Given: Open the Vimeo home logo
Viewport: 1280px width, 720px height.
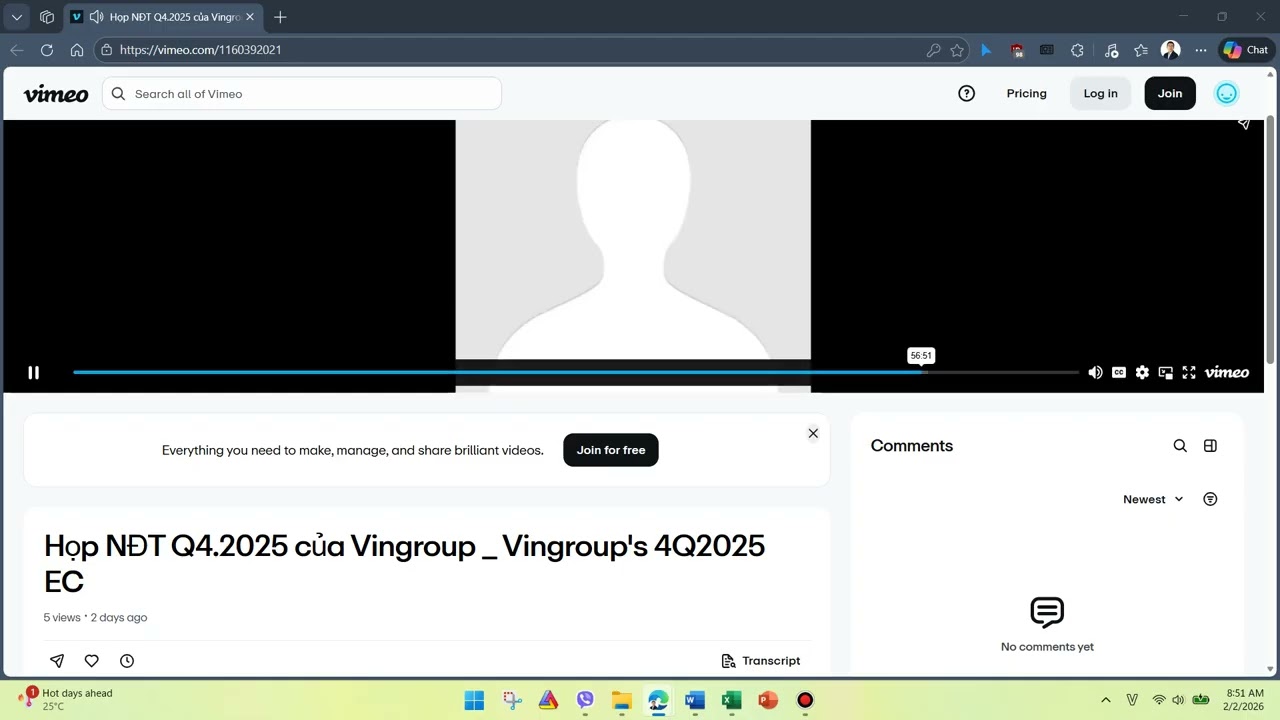Looking at the screenshot, I should pos(56,94).
